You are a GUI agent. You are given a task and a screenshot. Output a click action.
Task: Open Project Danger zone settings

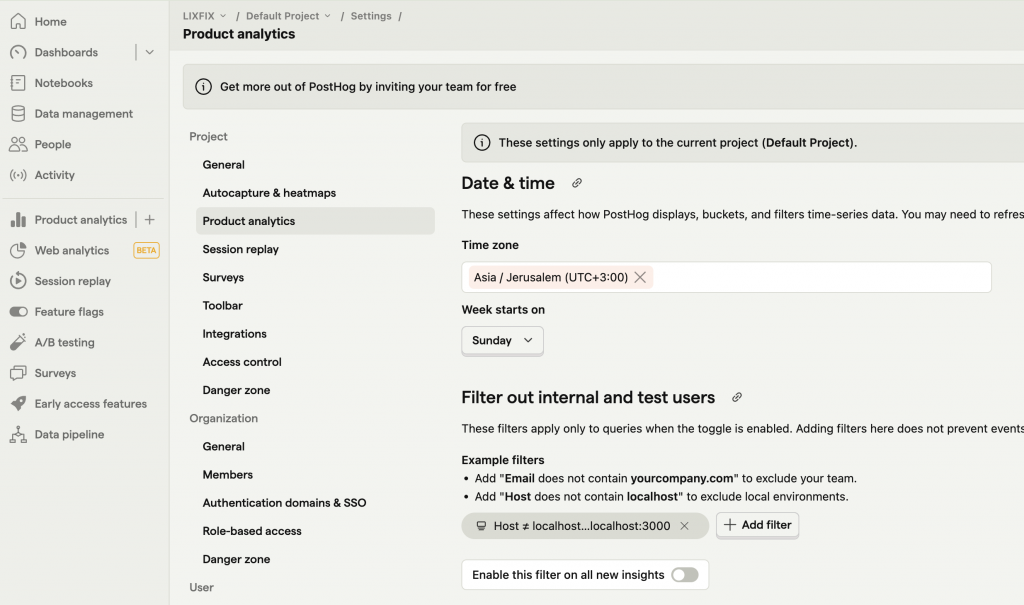click(315, 389)
